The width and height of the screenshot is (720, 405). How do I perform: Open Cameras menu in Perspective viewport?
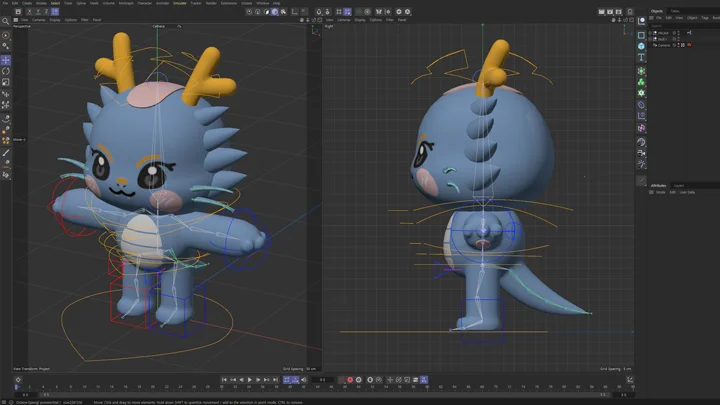click(39, 20)
